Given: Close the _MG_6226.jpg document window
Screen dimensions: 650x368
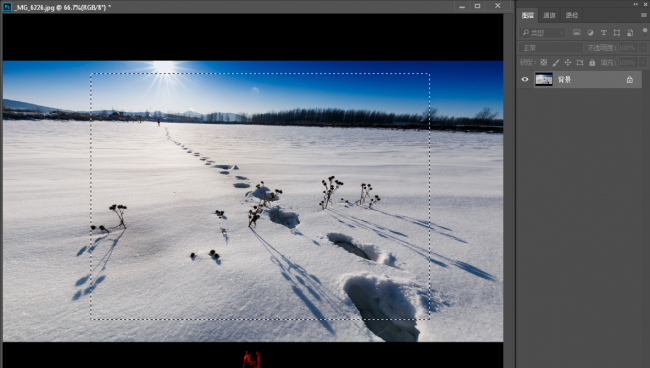Looking at the screenshot, I should [x=497, y=6].
